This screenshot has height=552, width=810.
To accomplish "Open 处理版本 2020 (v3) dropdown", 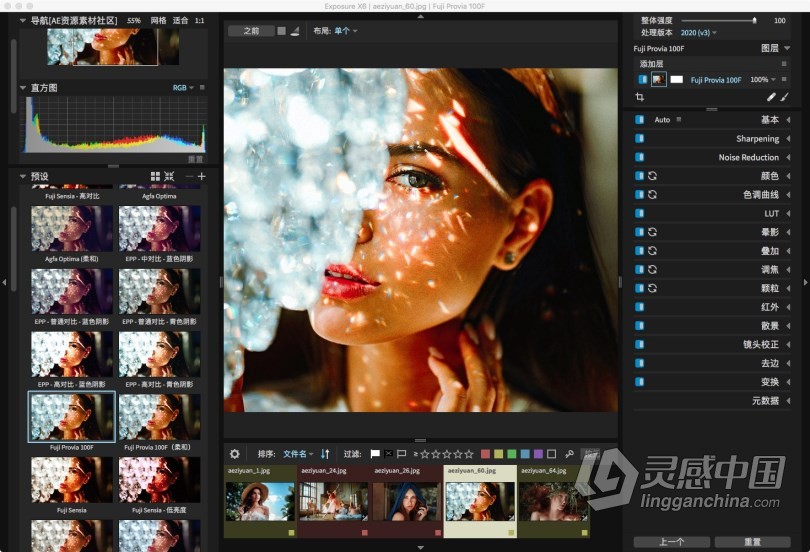I will click(698, 33).
